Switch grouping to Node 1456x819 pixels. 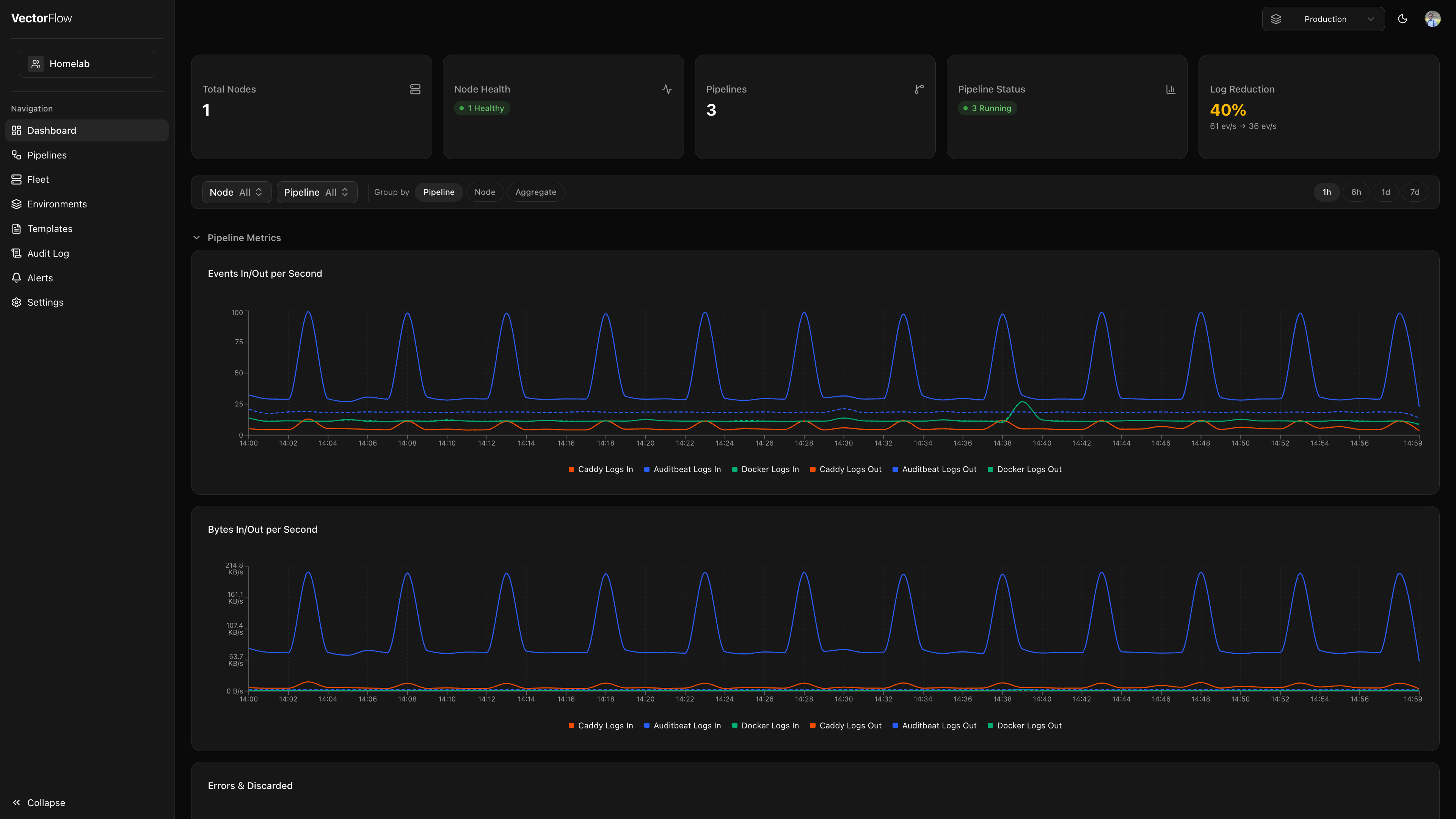[x=485, y=192]
